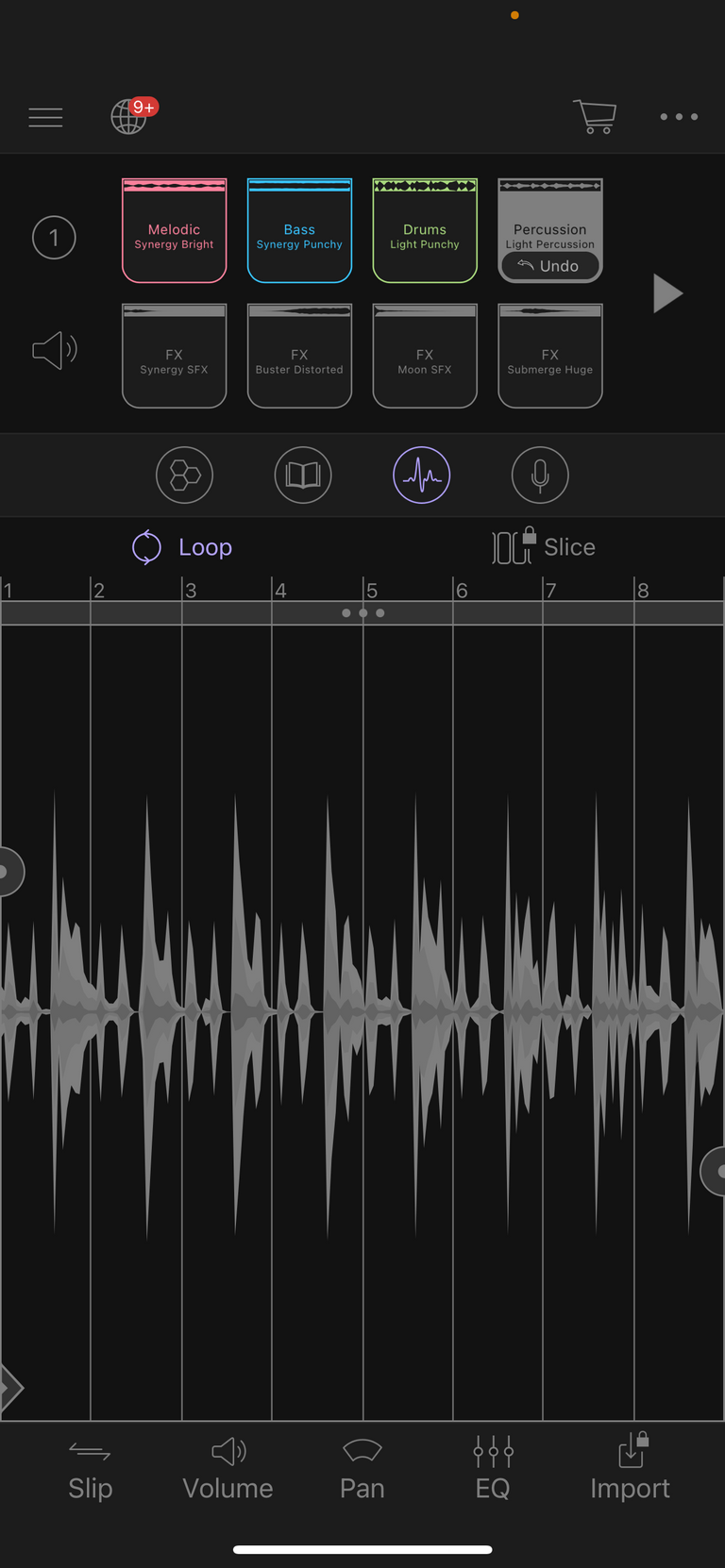The height and width of the screenshot is (1568, 725).
Task: Play the song with triangle button
Action: pos(667,293)
